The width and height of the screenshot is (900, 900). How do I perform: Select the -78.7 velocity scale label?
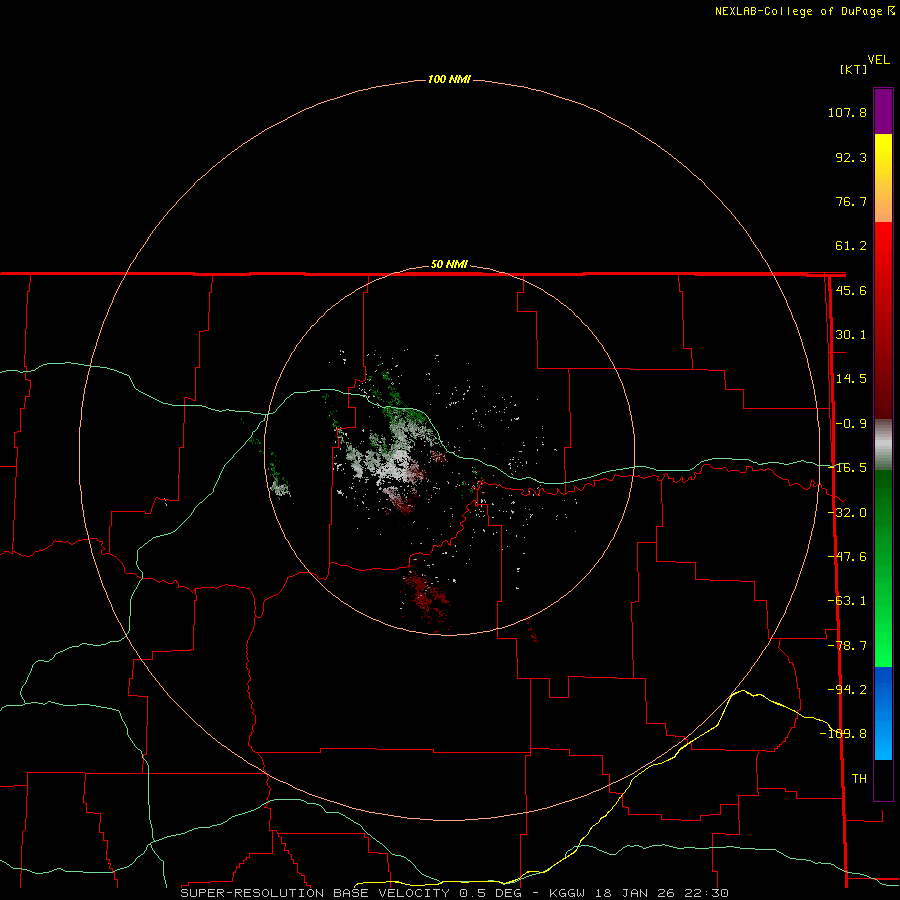(848, 646)
